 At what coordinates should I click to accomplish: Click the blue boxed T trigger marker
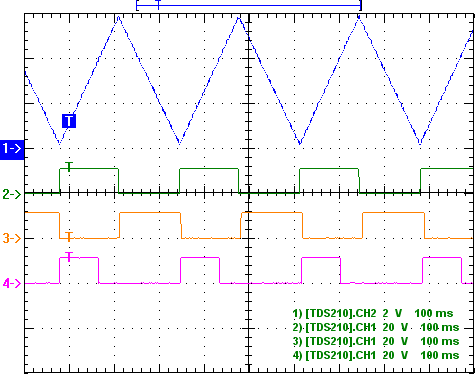69,121
